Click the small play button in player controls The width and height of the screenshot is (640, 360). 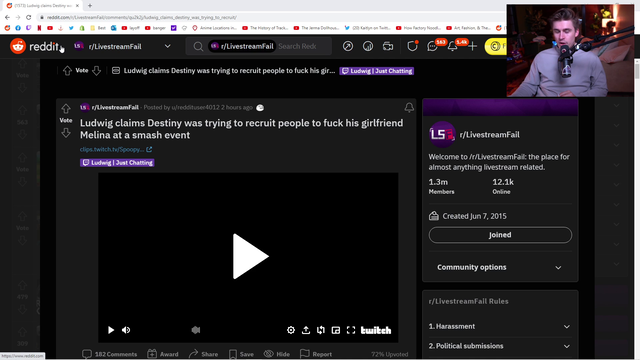click(x=111, y=330)
